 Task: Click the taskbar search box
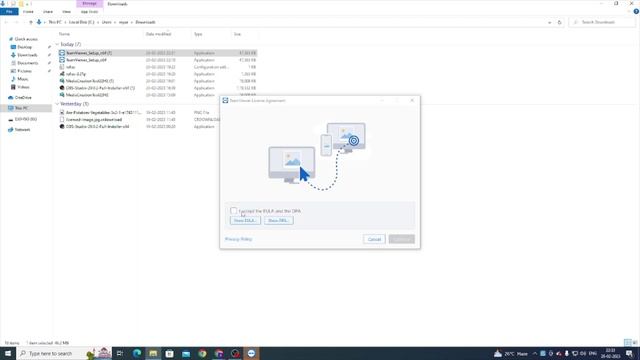click(64, 353)
